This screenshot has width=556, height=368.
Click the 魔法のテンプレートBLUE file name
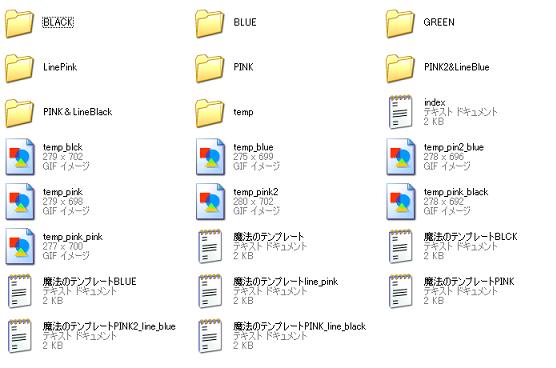click(x=89, y=281)
